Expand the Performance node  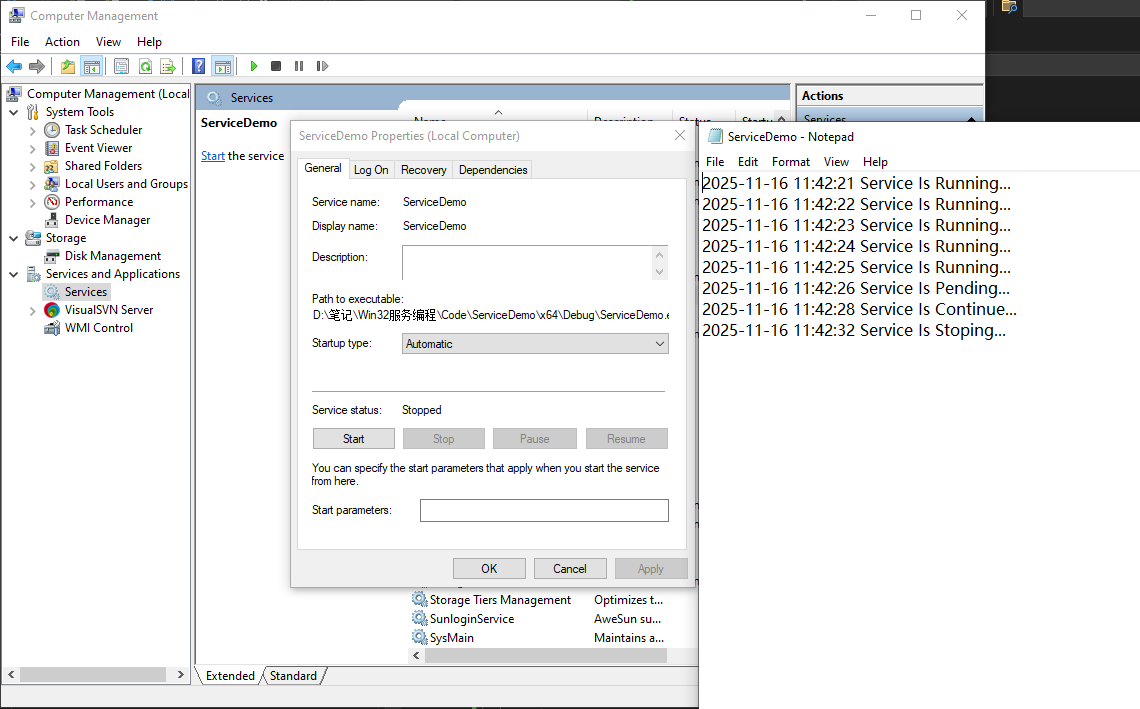point(33,202)
